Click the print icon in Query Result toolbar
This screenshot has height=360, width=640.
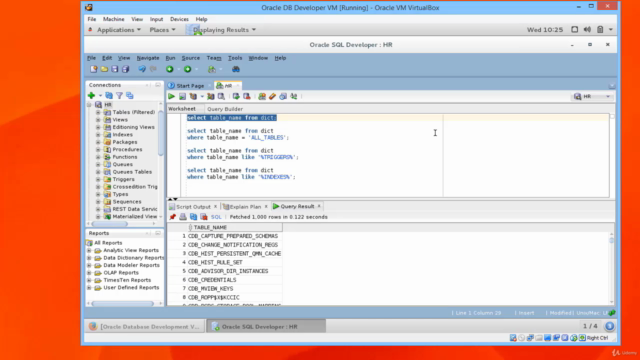point(183,217)
